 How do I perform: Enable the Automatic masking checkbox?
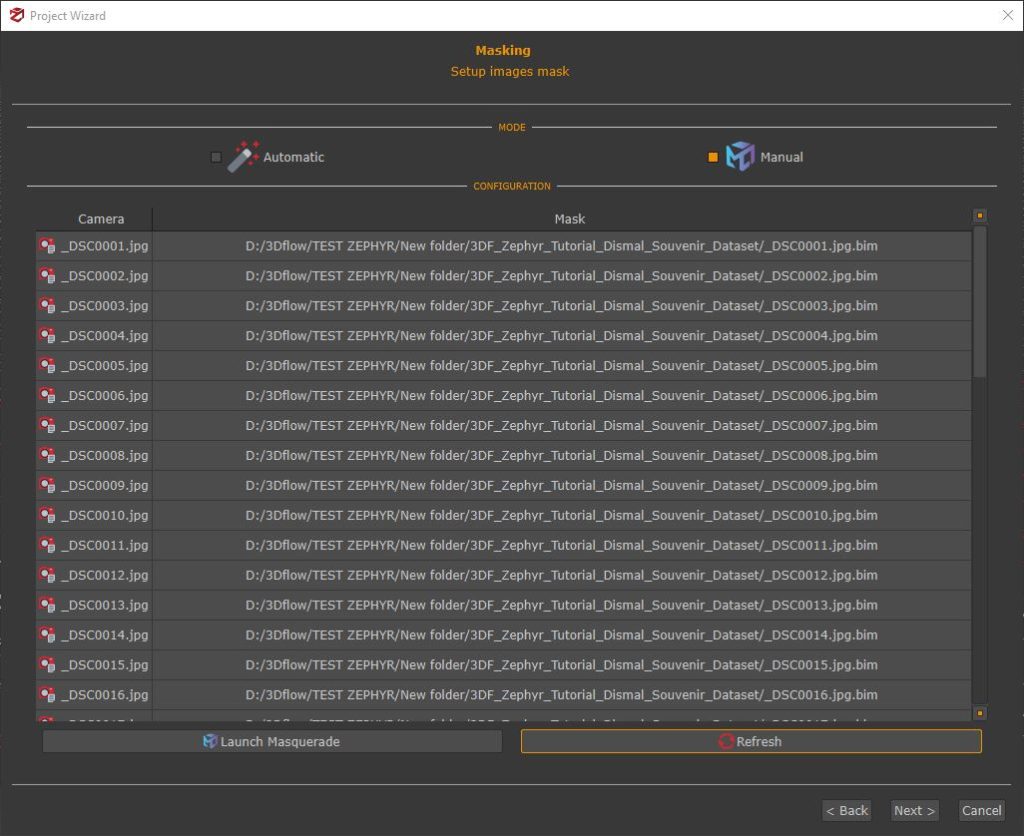[216, 157]
